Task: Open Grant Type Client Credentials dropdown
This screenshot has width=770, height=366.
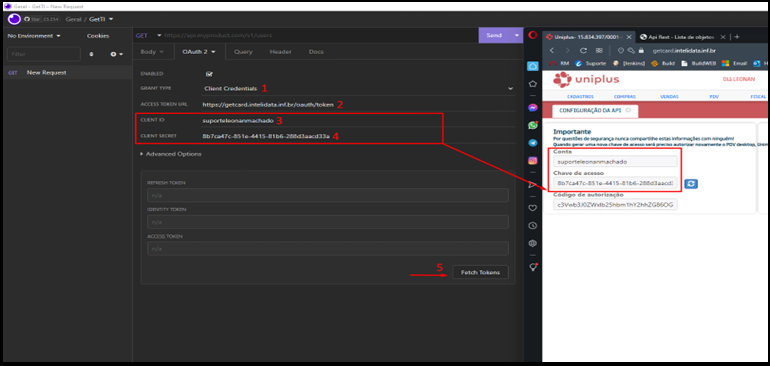Action: pos(358,88)
